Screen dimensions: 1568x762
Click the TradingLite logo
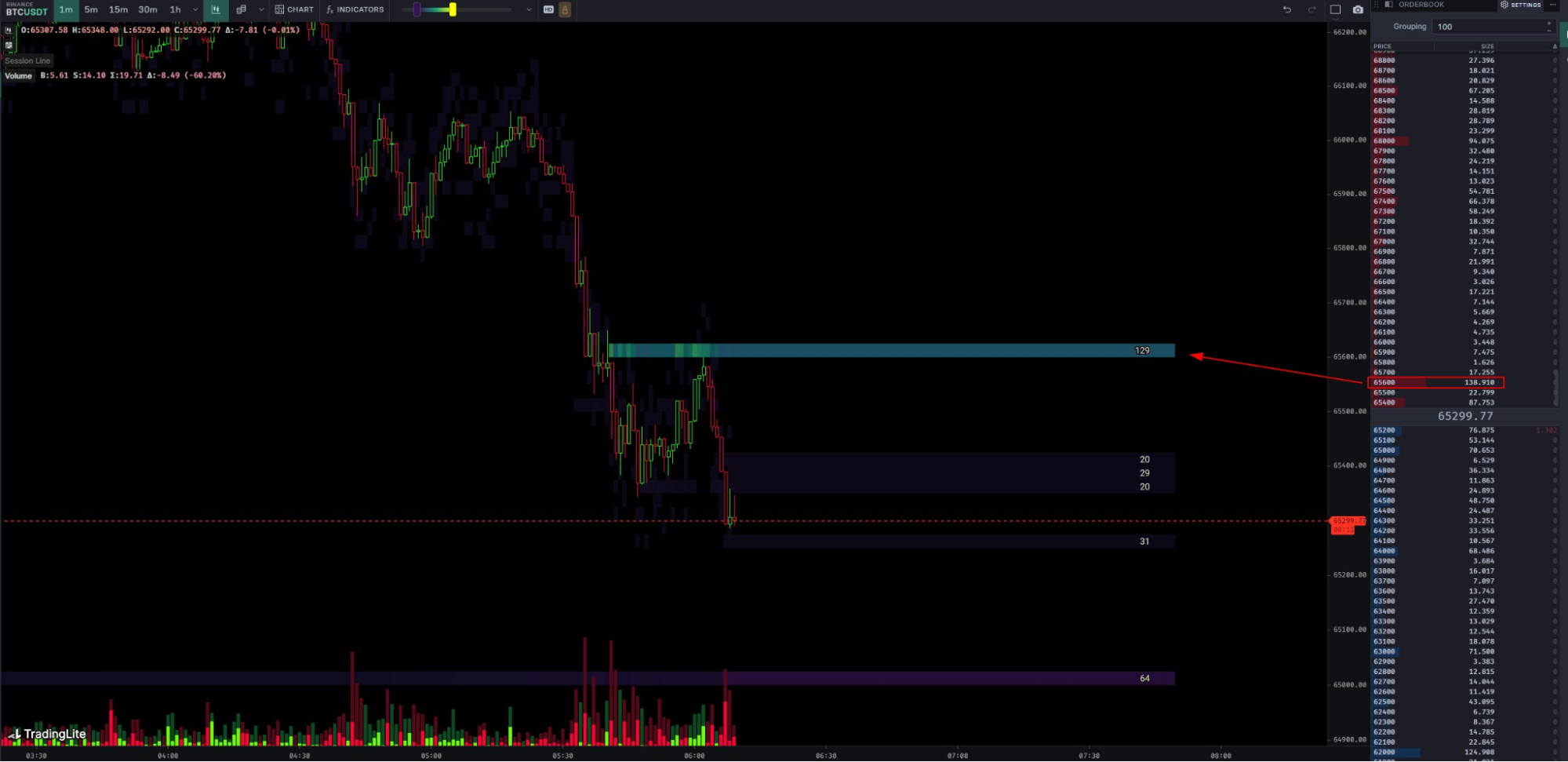[47, 735]
